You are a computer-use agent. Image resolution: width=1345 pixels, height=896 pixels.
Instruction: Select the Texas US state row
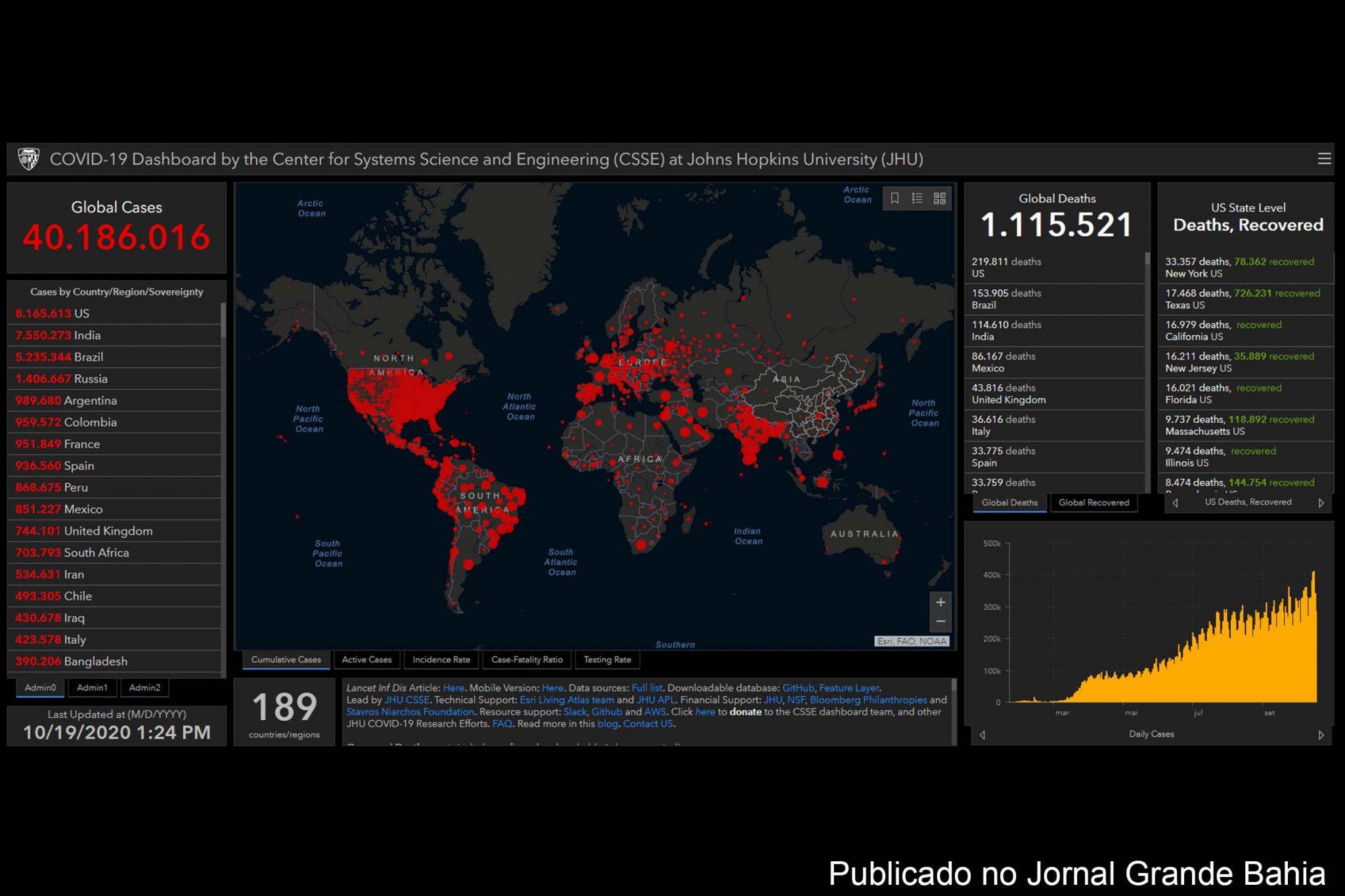pyautogui.click(x=1246, y=299)
